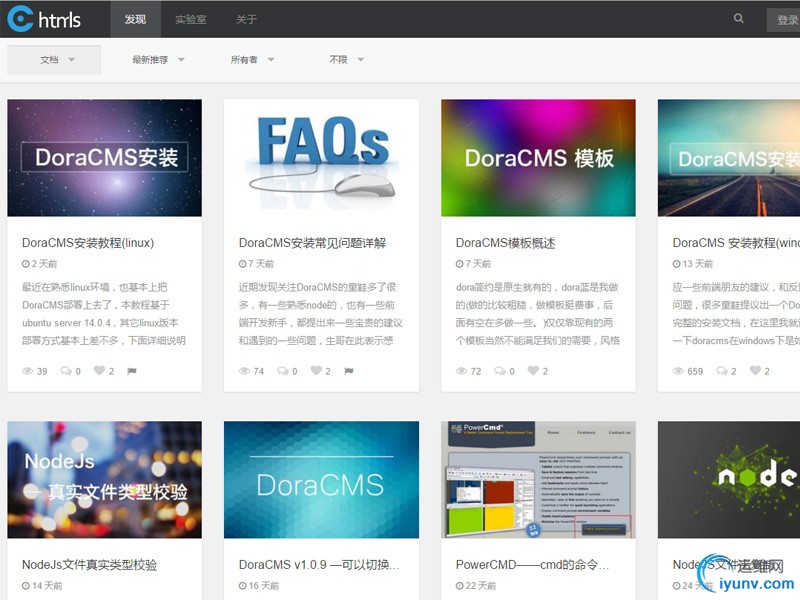Go to the 关于 nav tab
Viewport: 800px width, 600px height.
246,19
